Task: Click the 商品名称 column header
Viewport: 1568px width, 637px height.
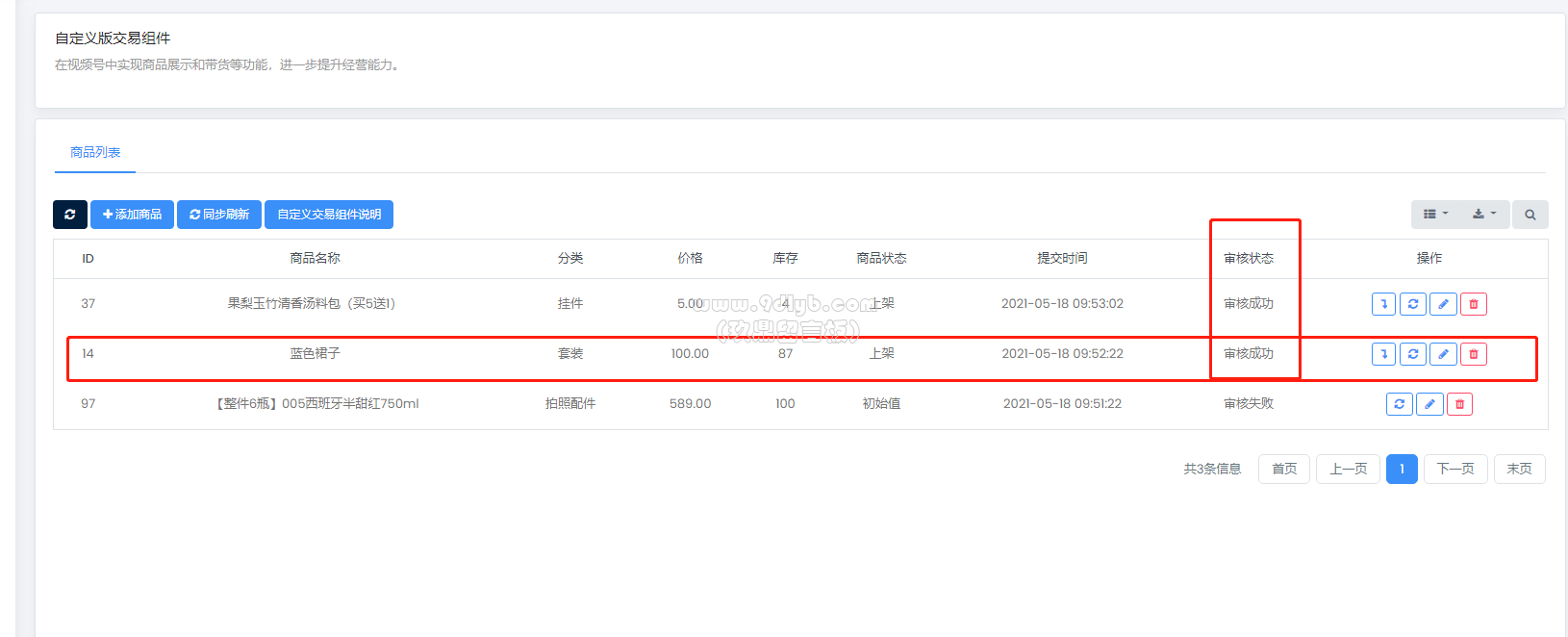Action: point(315,258)
